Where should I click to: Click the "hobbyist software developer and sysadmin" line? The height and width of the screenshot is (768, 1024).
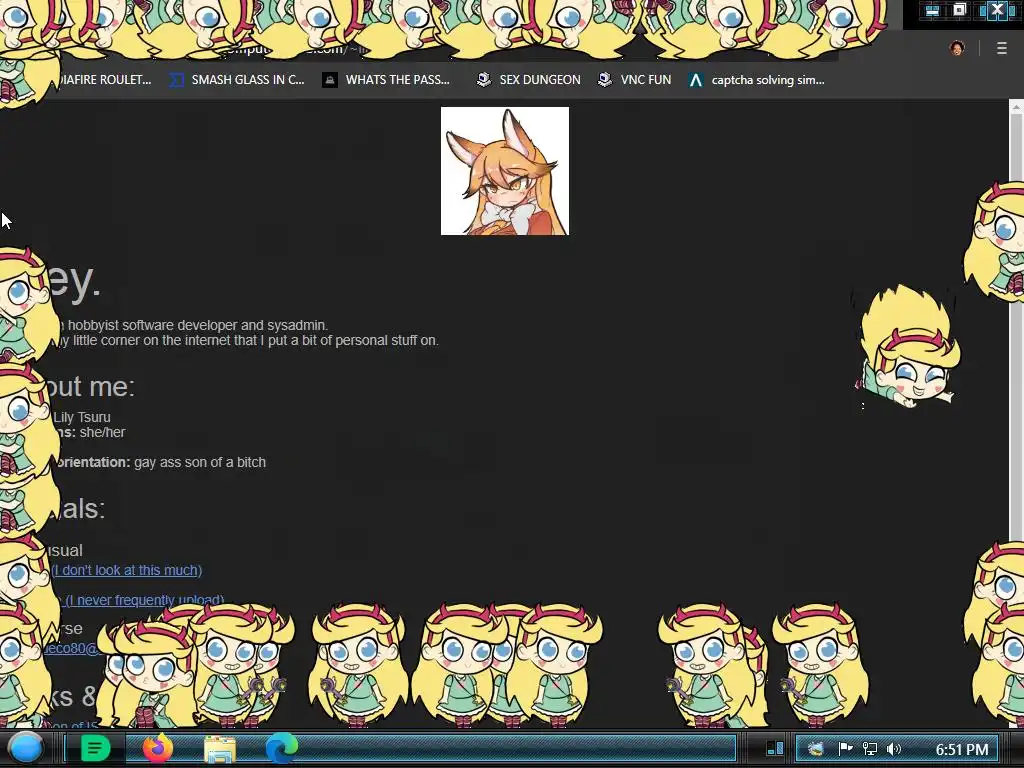[x=198, y=325]
